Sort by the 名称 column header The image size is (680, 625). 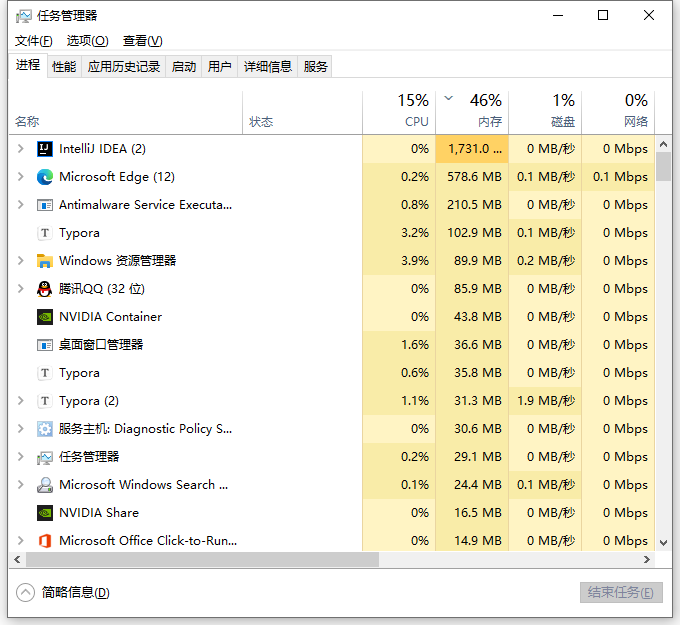125,111
